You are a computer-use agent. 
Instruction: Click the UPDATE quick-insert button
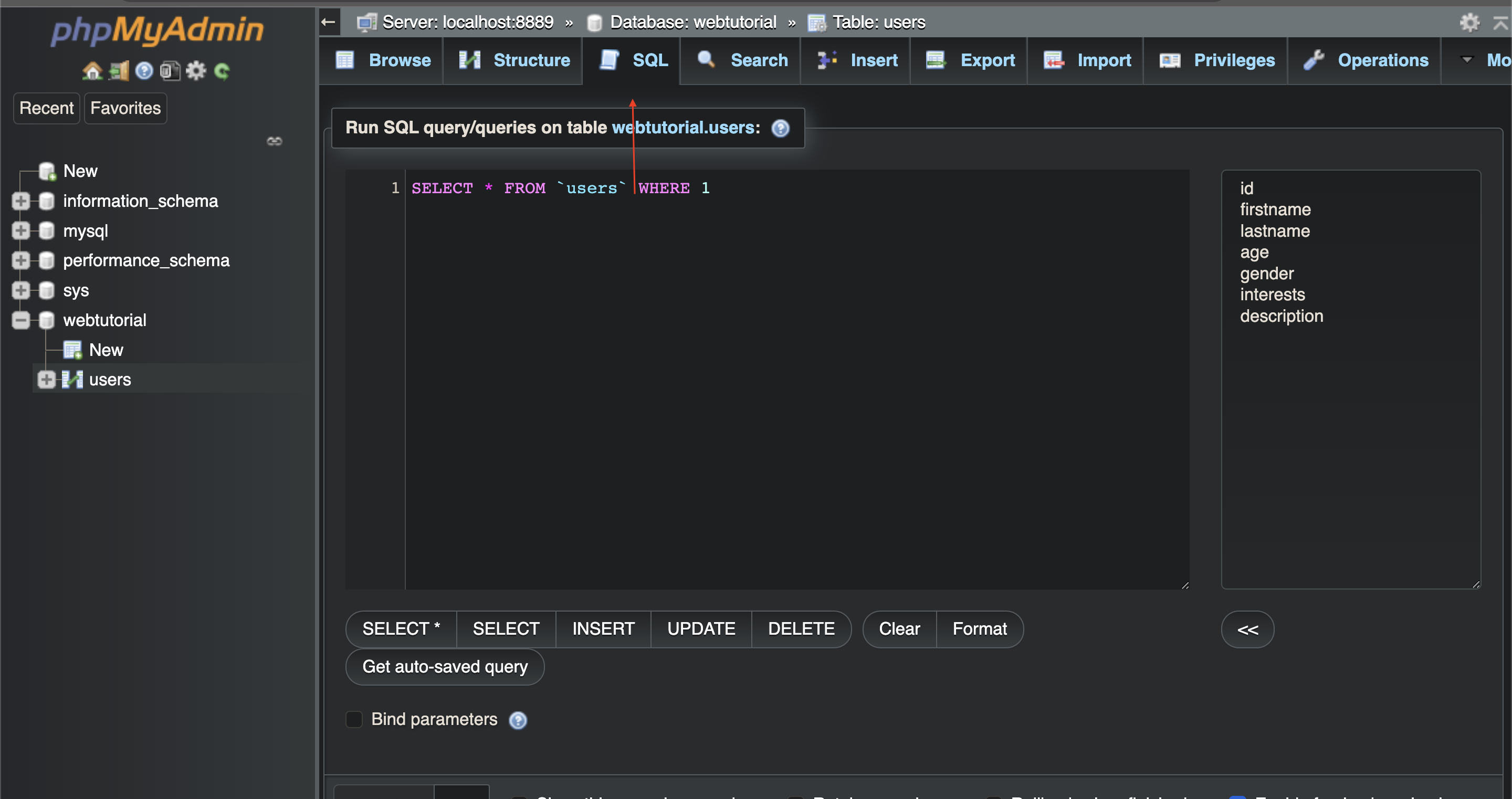pyautogui.click(x=701, y=629)
